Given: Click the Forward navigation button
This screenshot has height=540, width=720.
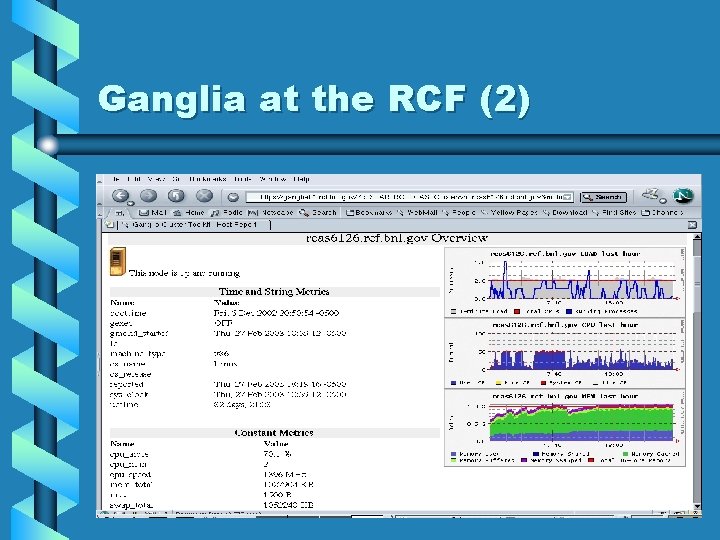Looking at the screenshot, I should point(148,196).
